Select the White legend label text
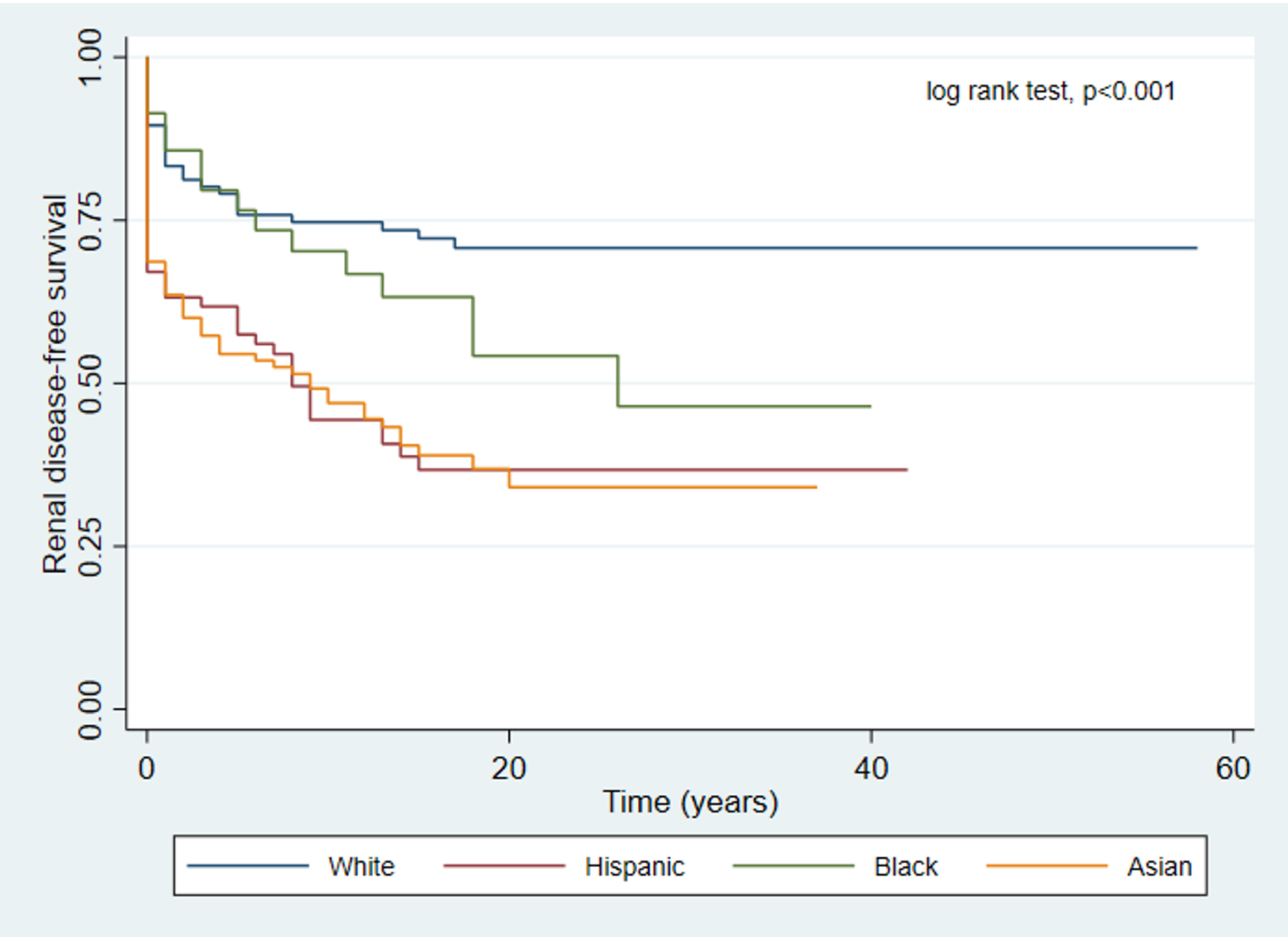 (361, 867)
